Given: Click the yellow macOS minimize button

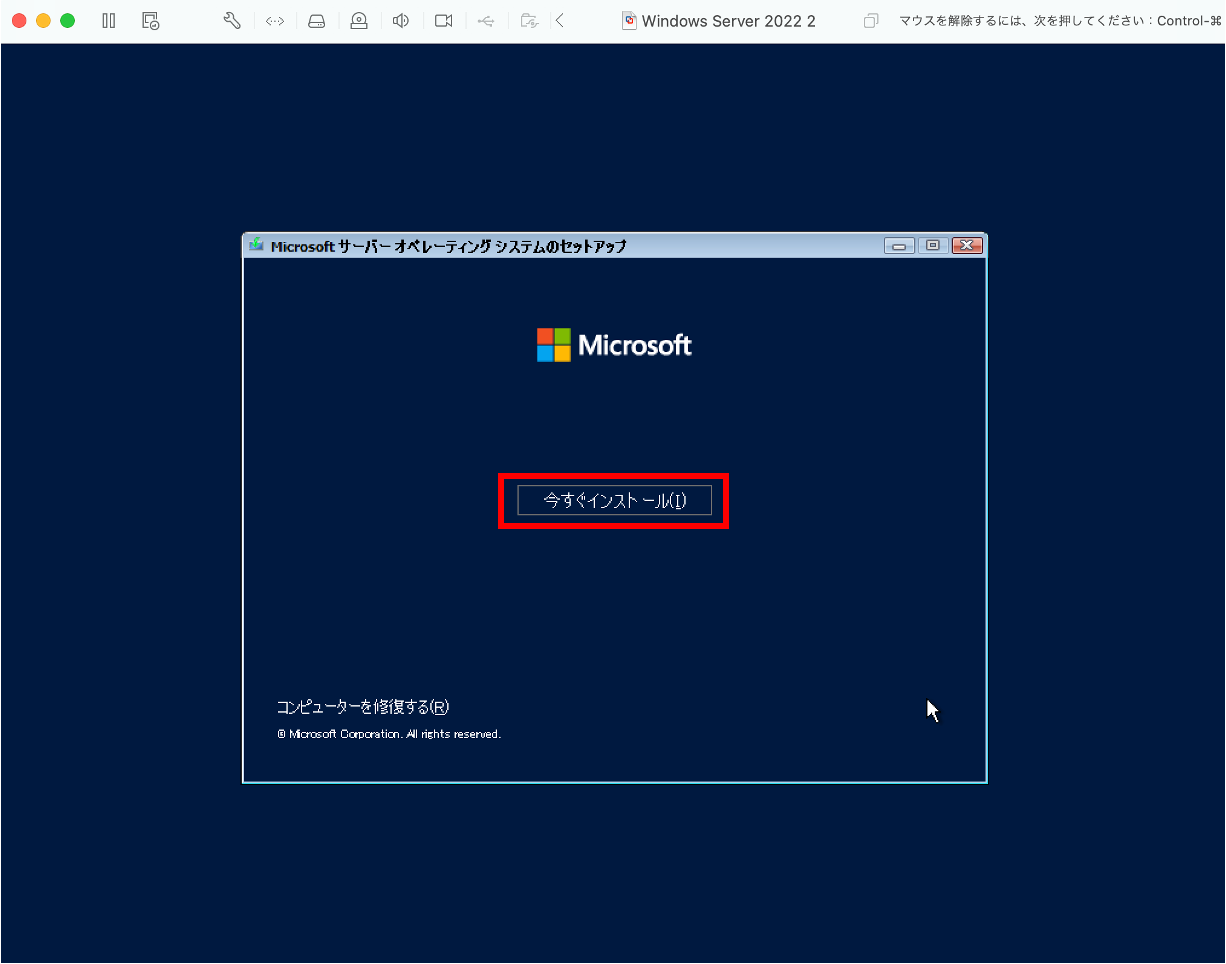Looking at the screenshot, I should (43, 21).
